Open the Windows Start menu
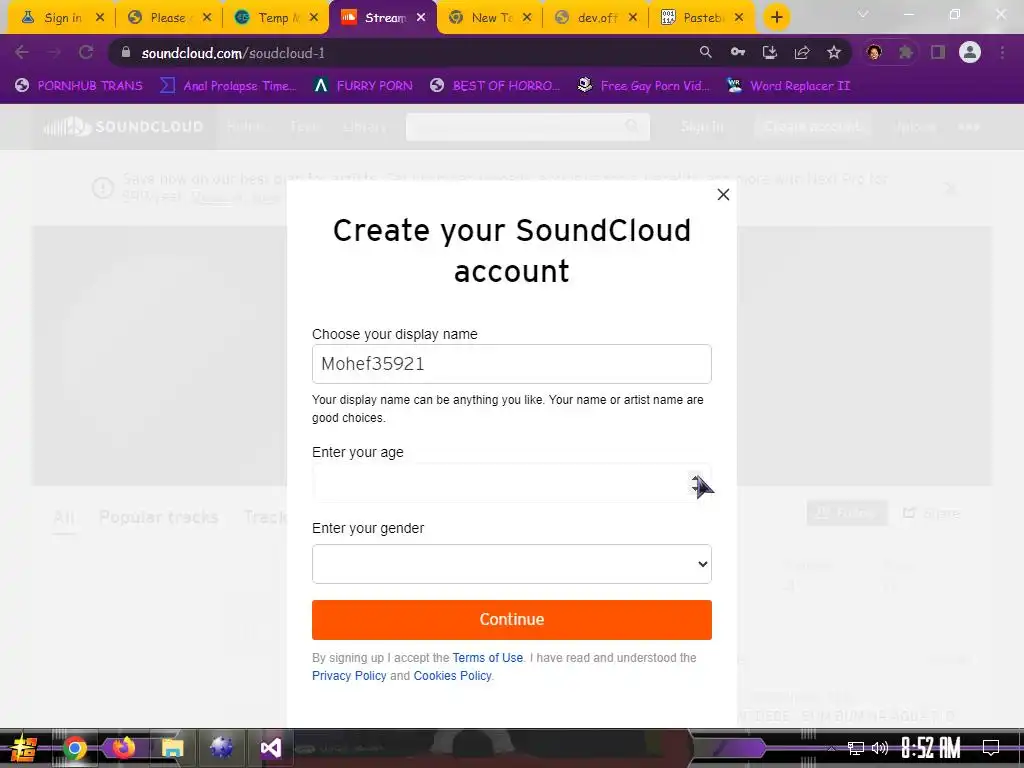Screen dimensions: 1024x768 click(24, 748)
